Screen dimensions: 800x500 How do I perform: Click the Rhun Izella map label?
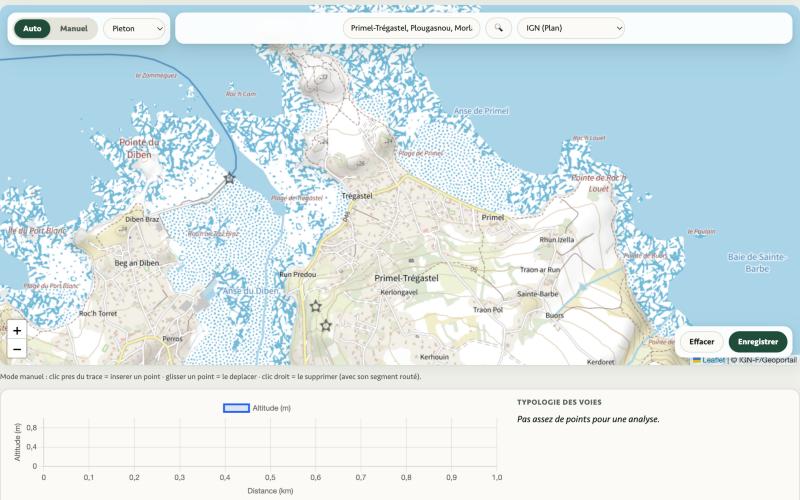(557, 239)
